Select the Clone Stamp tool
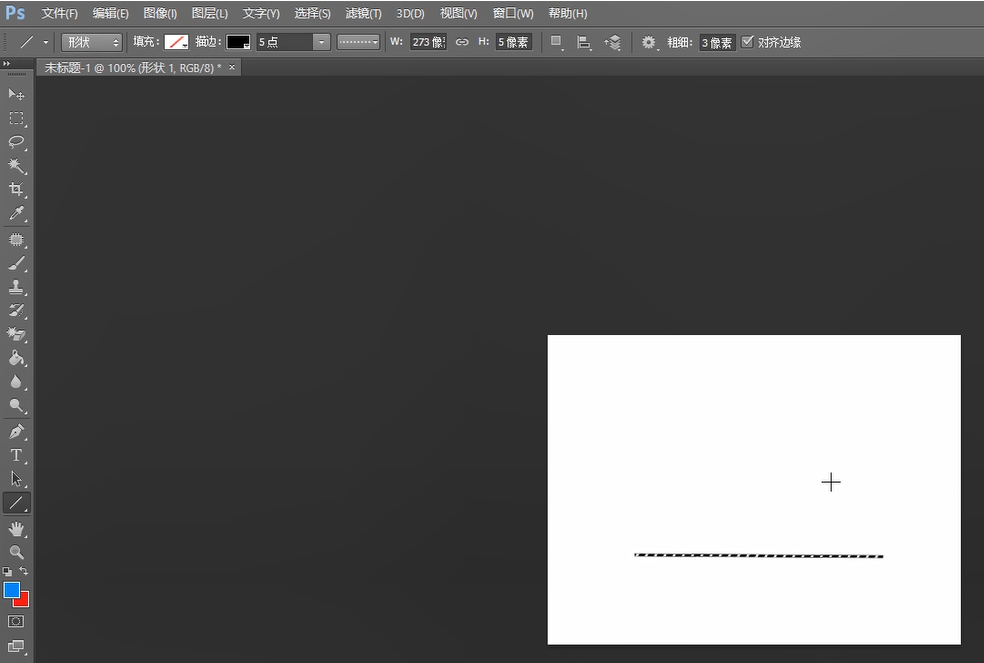The image size is (984, 663). 16,287
